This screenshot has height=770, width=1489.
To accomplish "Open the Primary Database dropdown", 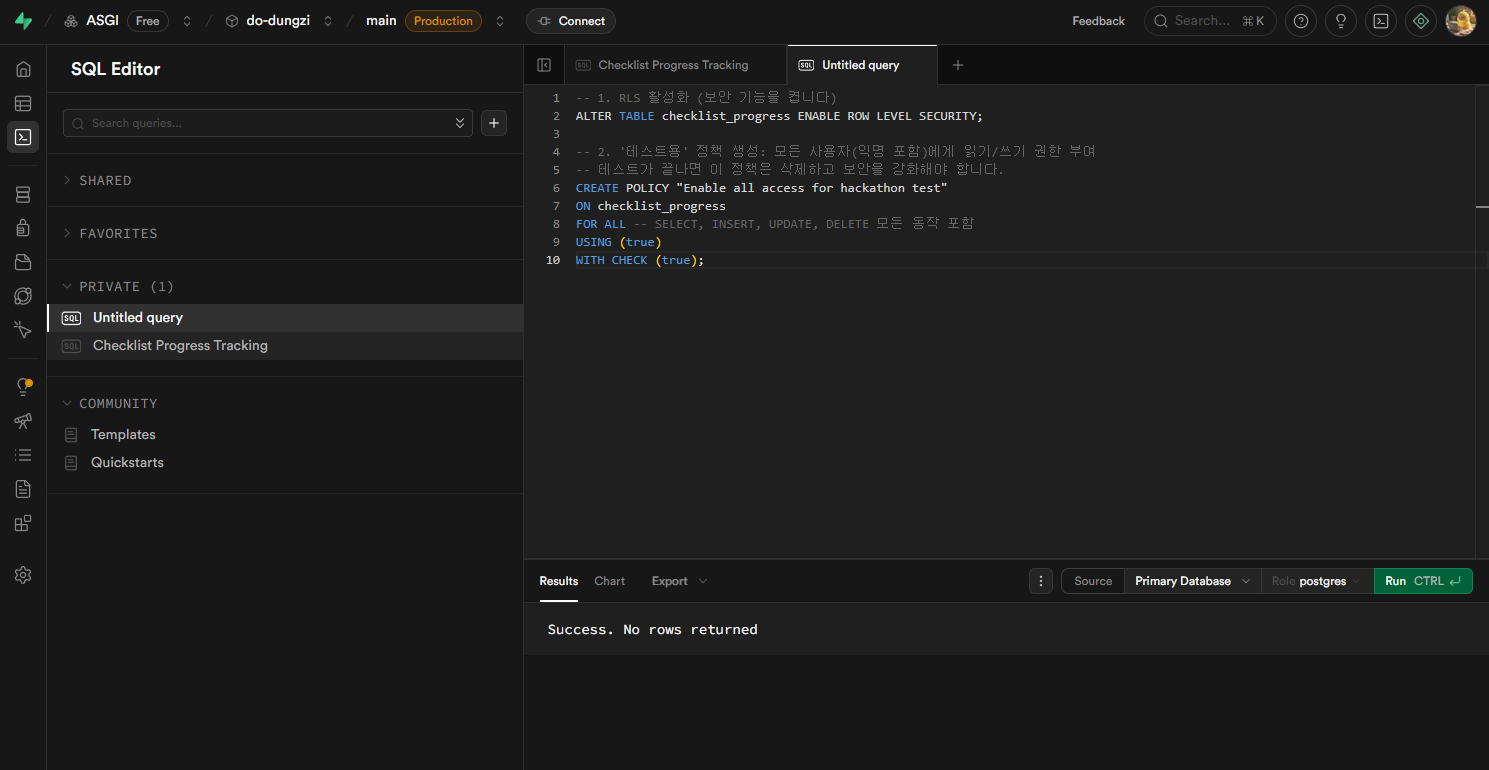I will 1191,581.
